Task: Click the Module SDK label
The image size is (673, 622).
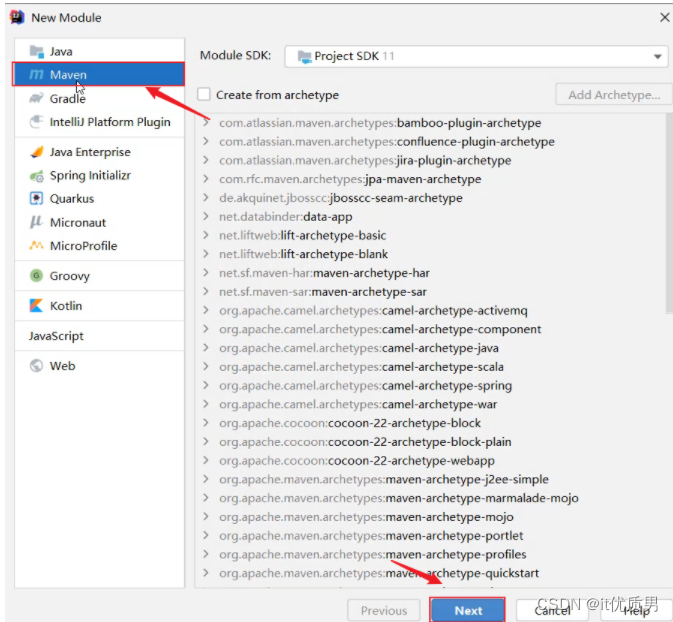Action: [x=235, y=55]
